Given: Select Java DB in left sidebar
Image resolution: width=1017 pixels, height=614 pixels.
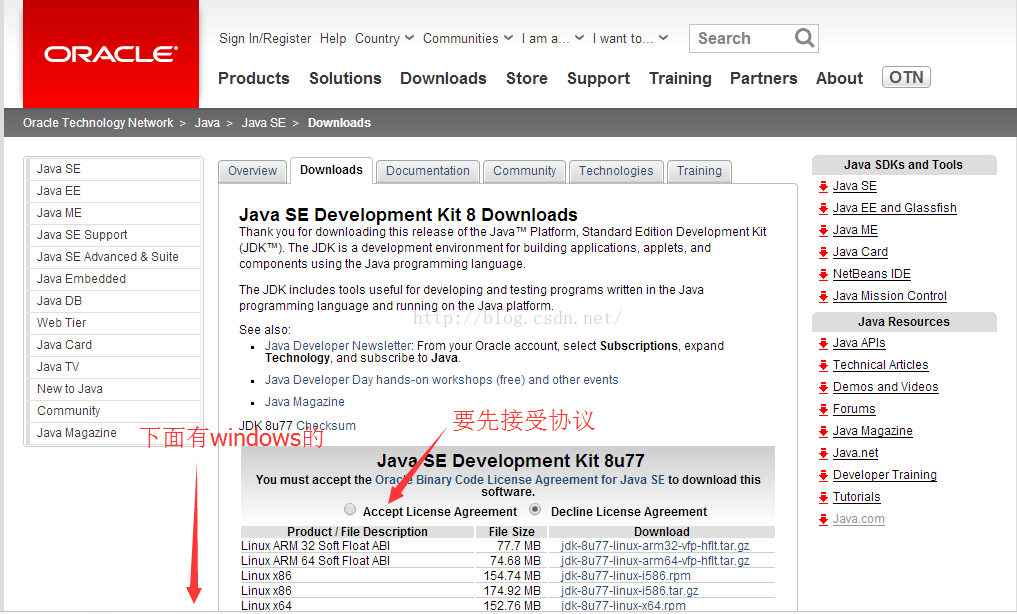Looking at the screenshot, I should pos(114,301).
